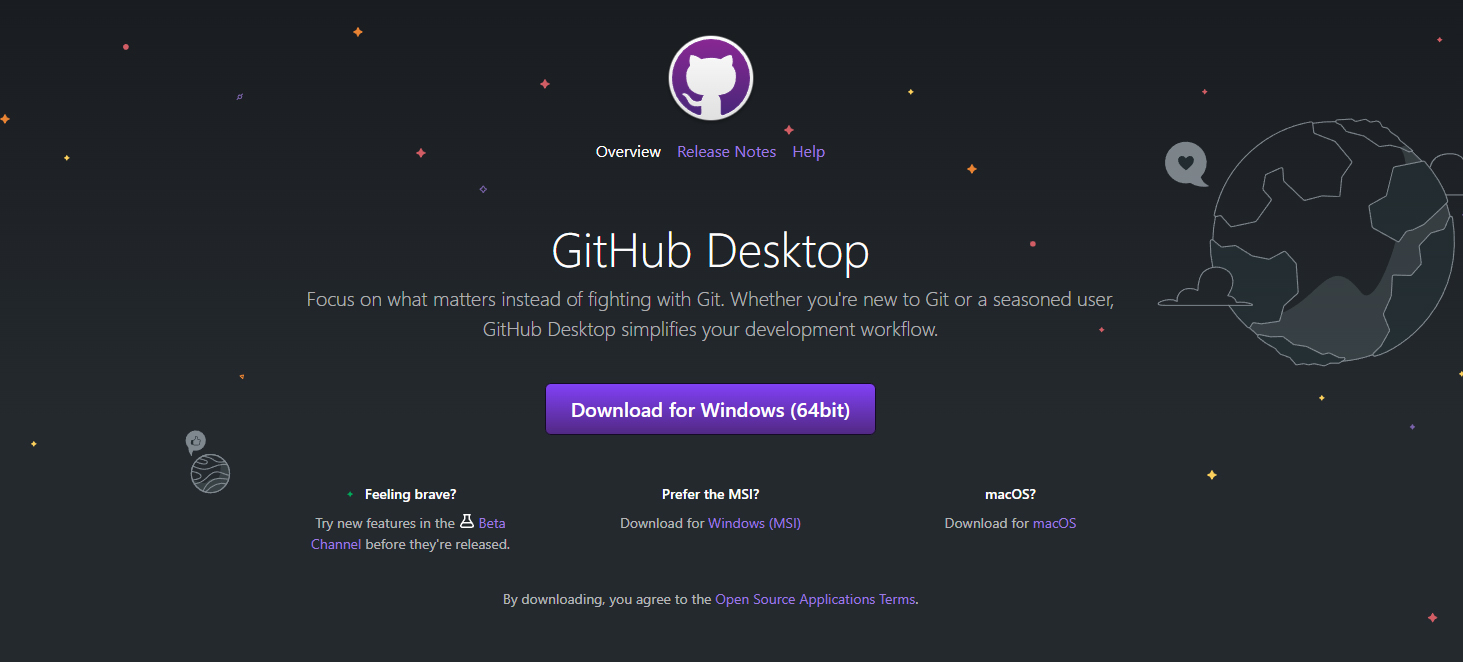Click the beaker icon beside Beta
Screen dimensions: 1463x662
pos(466,522)
